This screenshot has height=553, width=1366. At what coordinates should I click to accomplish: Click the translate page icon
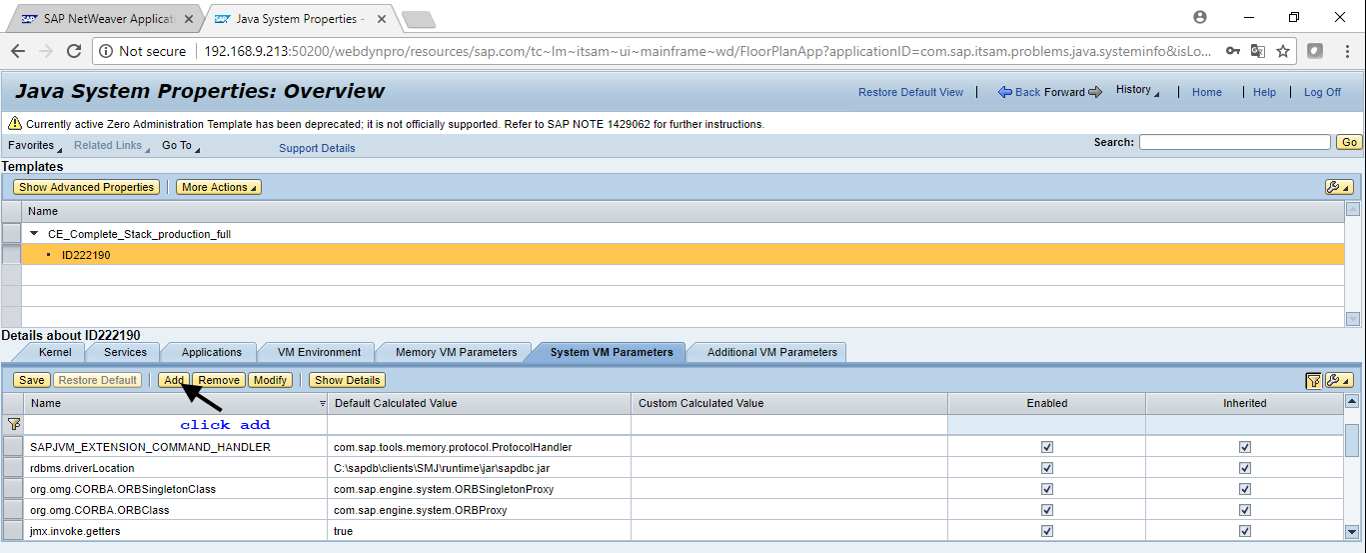(x=1258, y=51)
